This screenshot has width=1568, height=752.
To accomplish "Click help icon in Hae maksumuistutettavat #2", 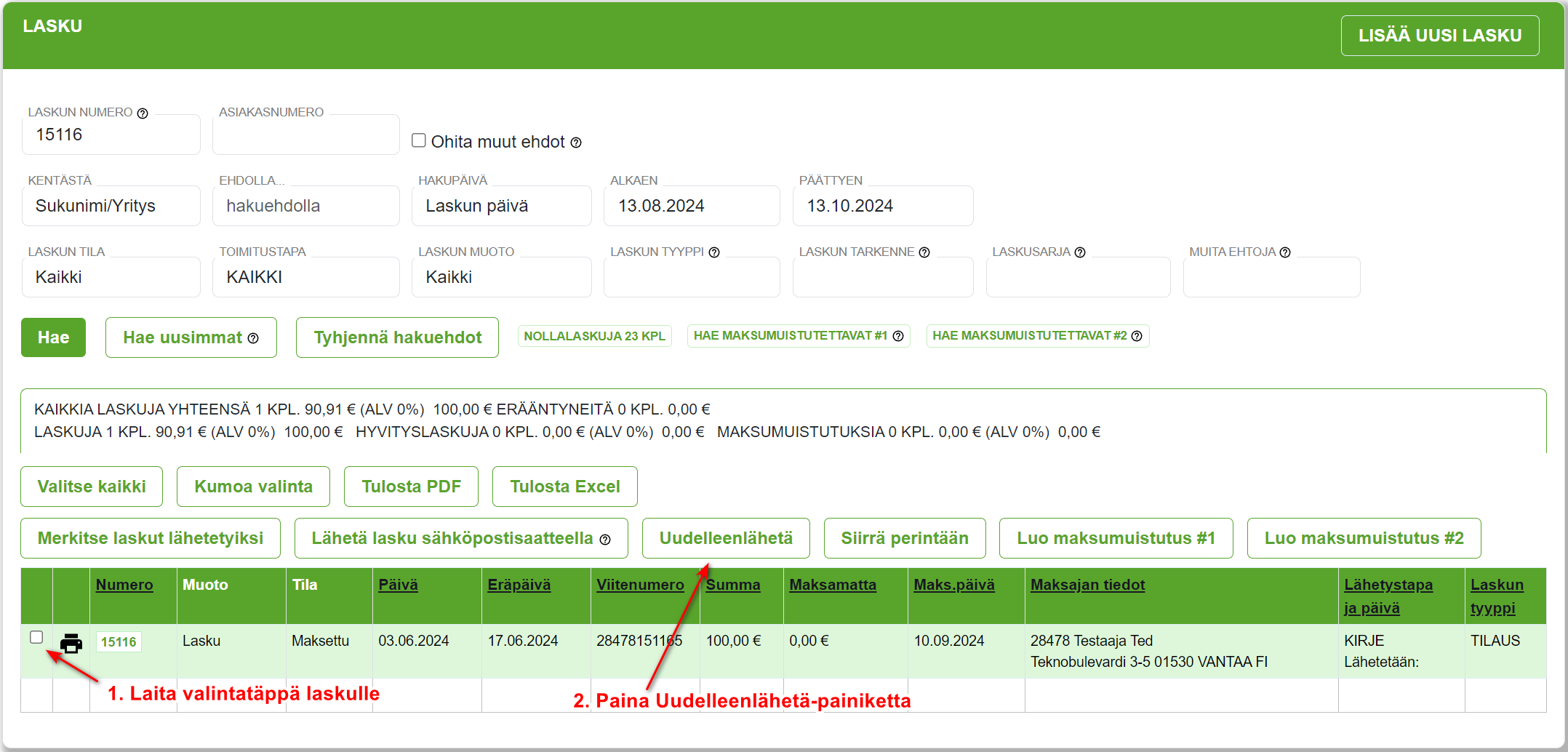I will point(1137,336).
